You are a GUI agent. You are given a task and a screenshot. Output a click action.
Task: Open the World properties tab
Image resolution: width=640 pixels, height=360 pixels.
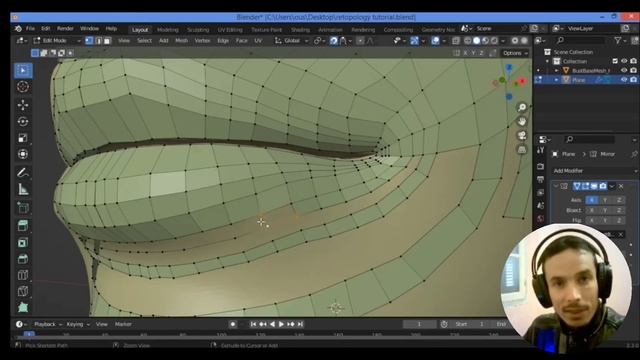coord(541,218)
